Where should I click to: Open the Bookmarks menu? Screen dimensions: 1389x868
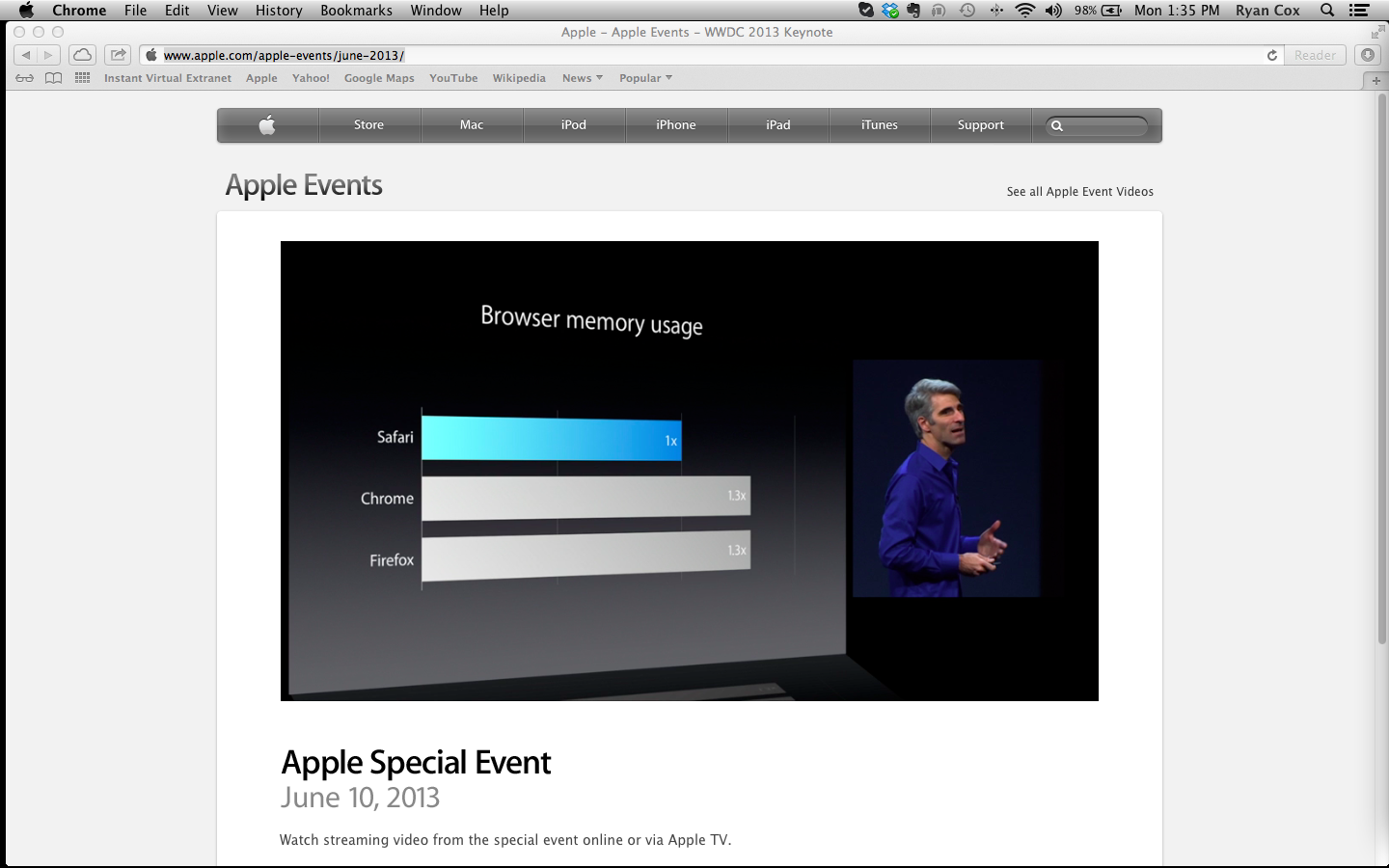click(356, 11)
